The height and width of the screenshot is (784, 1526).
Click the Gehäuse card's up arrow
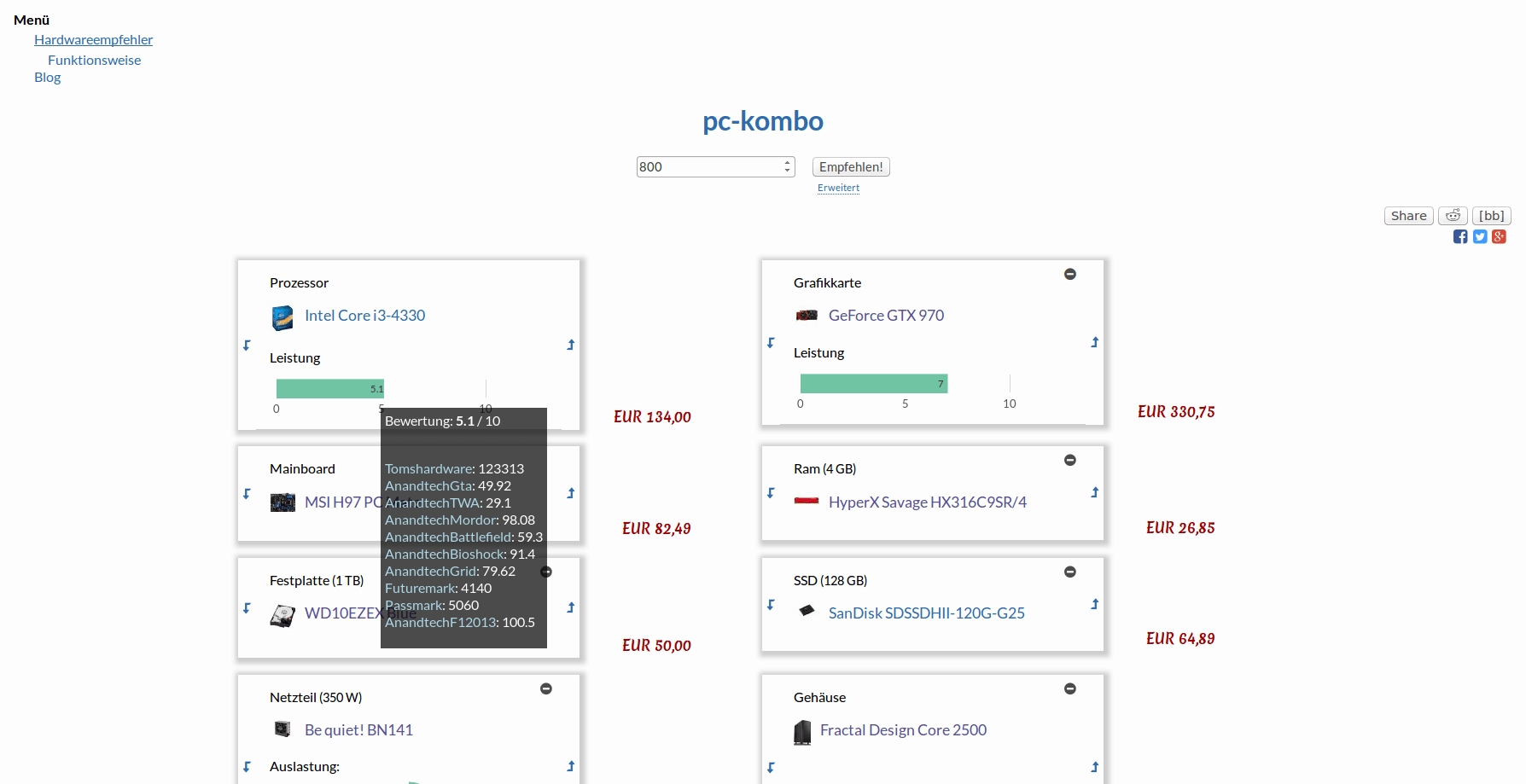pos(1095,767)
